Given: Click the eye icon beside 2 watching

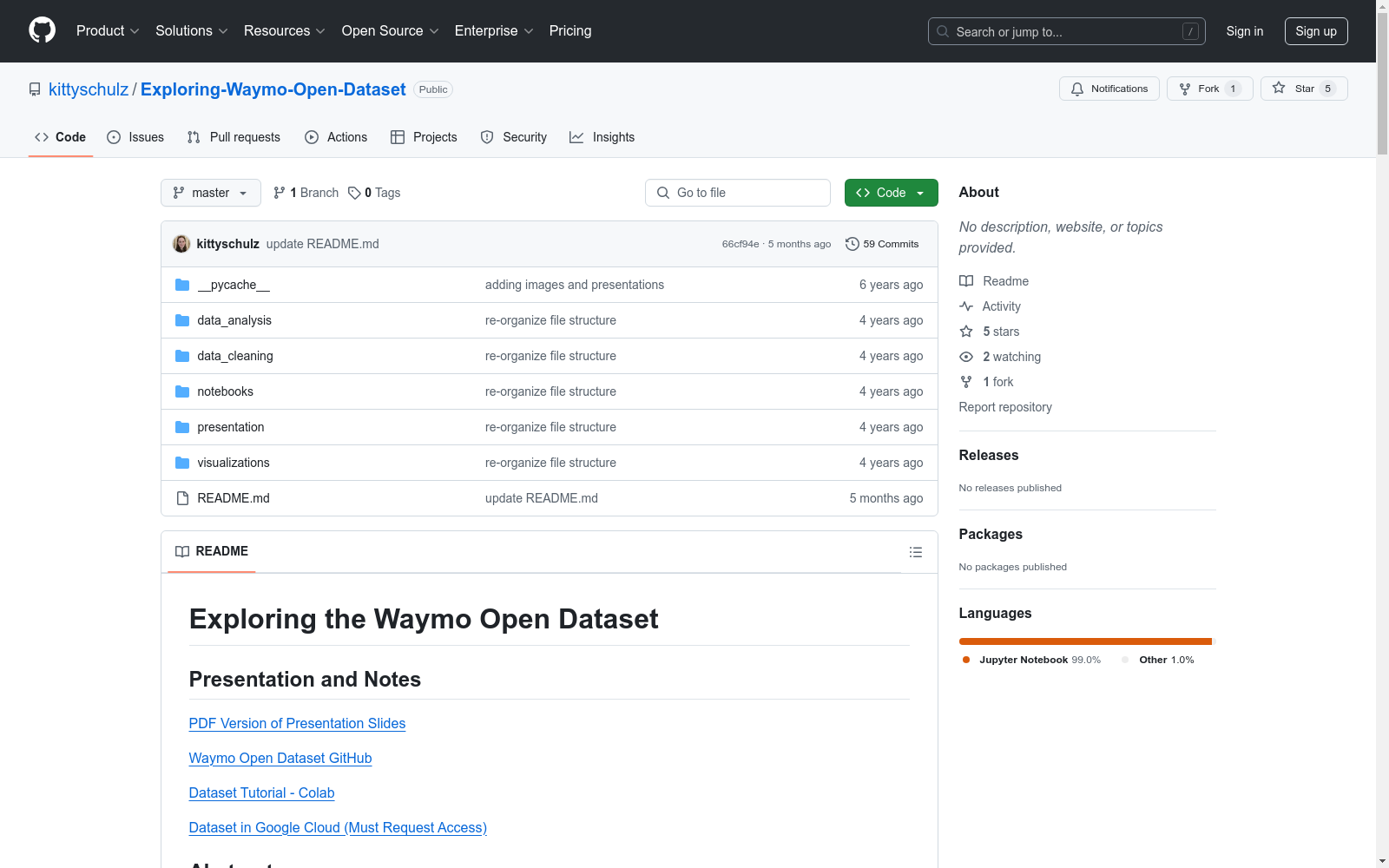Looking at the screenshot, I should pos(966,357).
